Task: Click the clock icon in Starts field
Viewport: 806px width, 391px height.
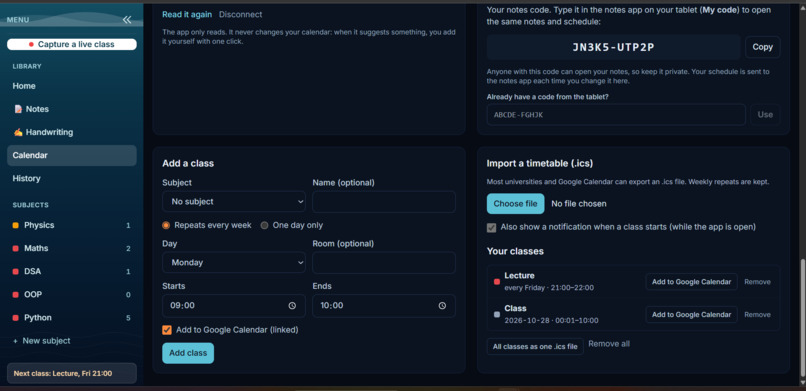Action: (x=292, y=306)
